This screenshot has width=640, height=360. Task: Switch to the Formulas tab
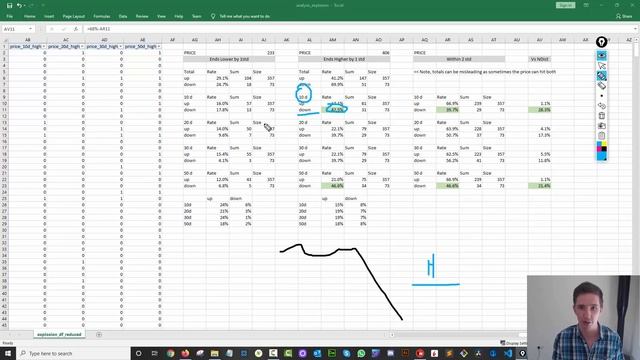click(x=102, y=16)
